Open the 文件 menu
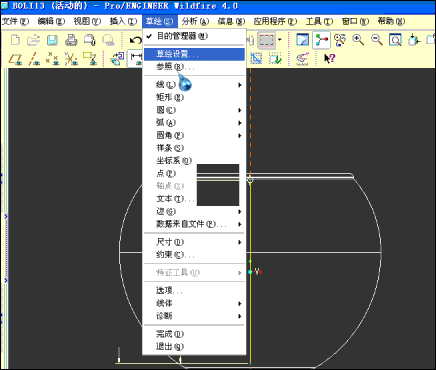This screenshot has width=436, height=370. click(15, 22)
